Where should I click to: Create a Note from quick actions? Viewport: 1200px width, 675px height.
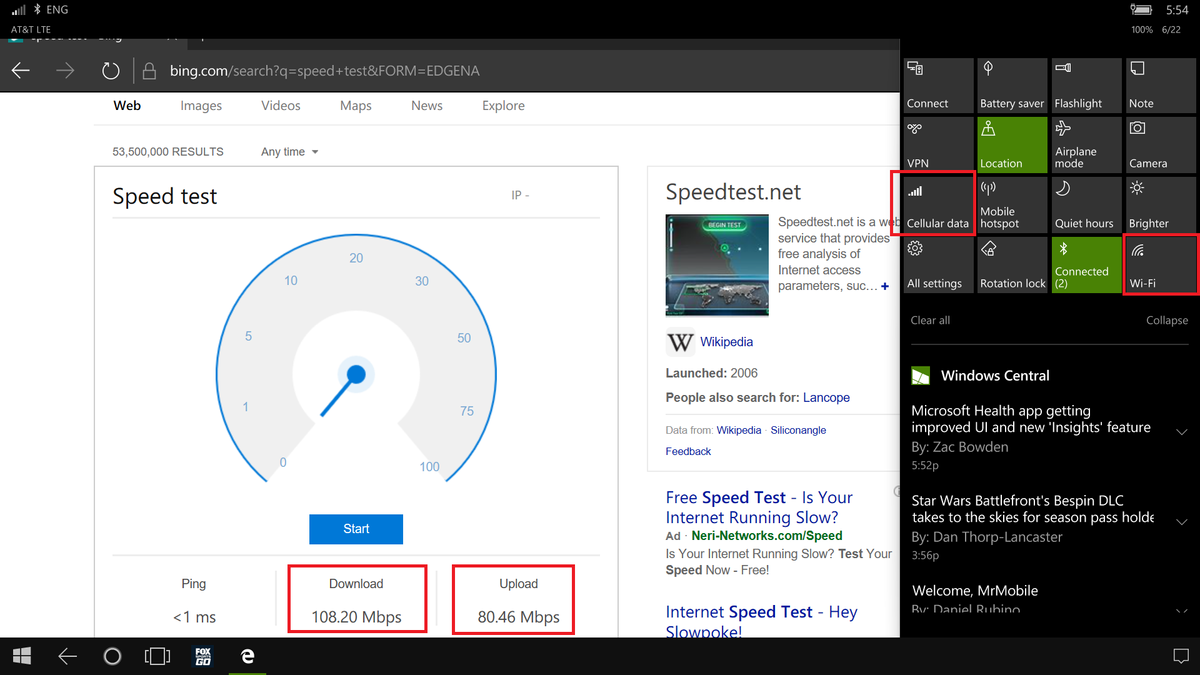pos(1160,85)
